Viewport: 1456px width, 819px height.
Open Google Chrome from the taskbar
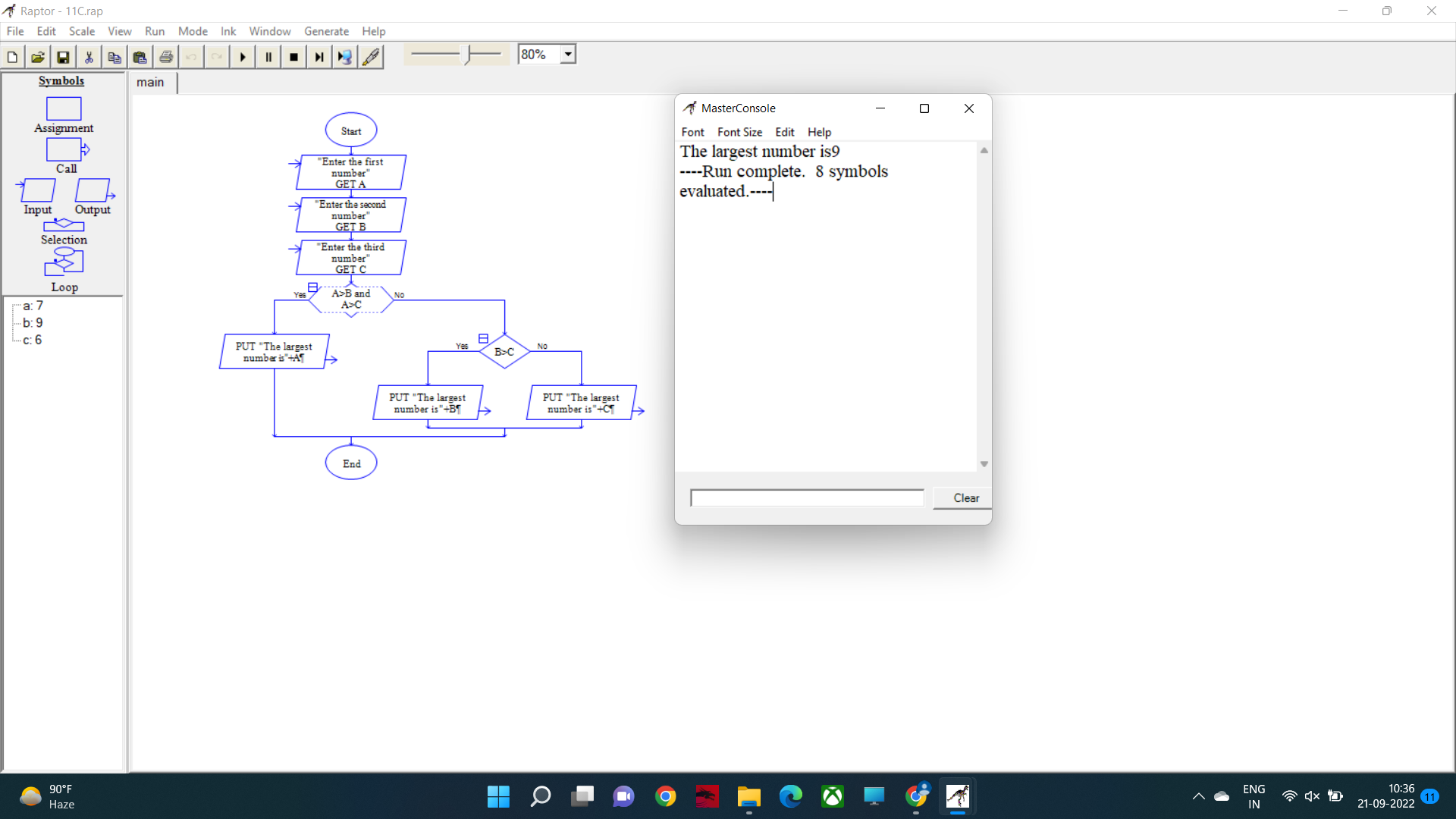tap(666, 796)
